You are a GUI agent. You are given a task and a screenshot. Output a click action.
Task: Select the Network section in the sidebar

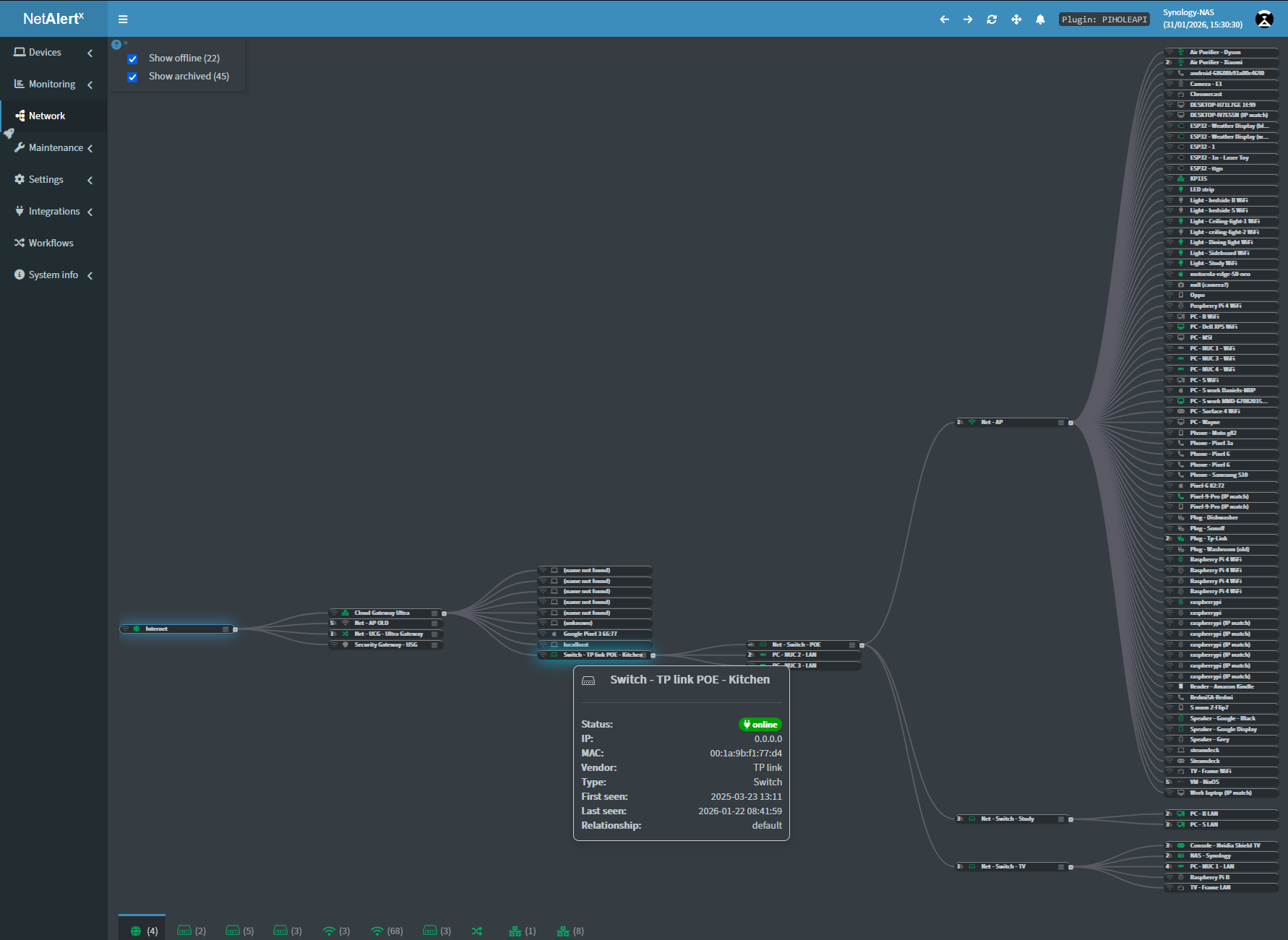click(x=47, y=116)
